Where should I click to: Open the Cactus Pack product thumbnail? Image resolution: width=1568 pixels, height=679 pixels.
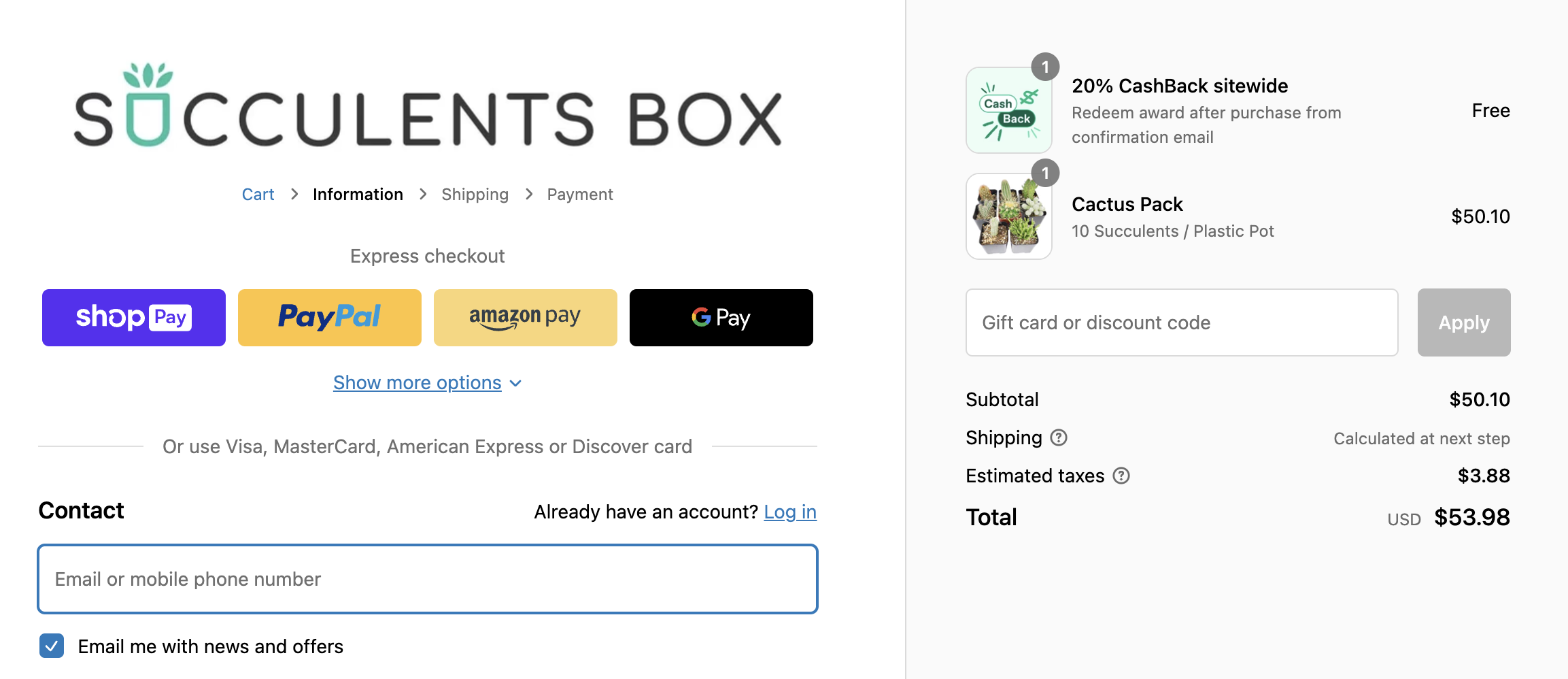(x=1009, y=216)
